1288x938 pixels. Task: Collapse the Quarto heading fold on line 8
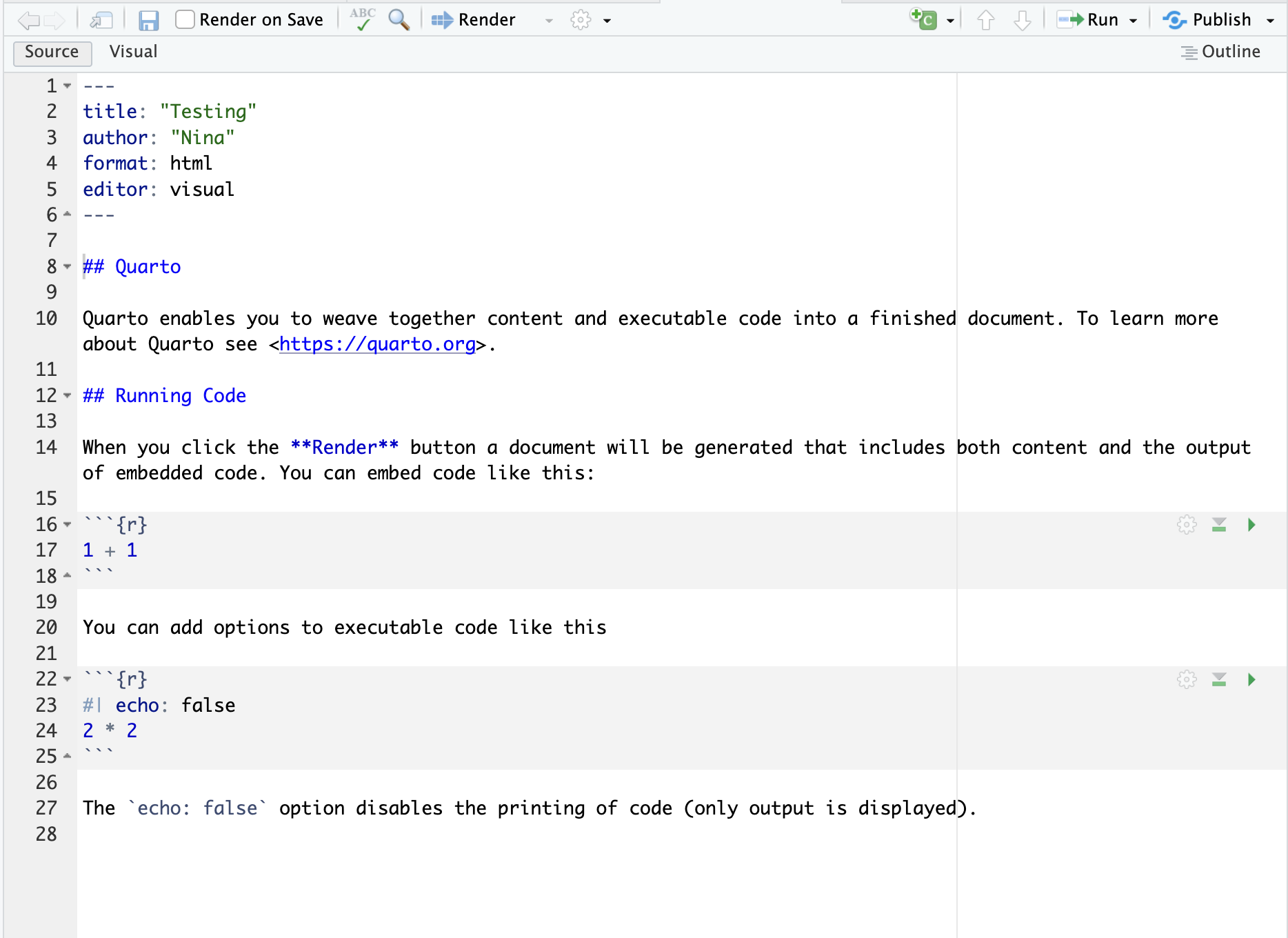[x=68, y=266]
